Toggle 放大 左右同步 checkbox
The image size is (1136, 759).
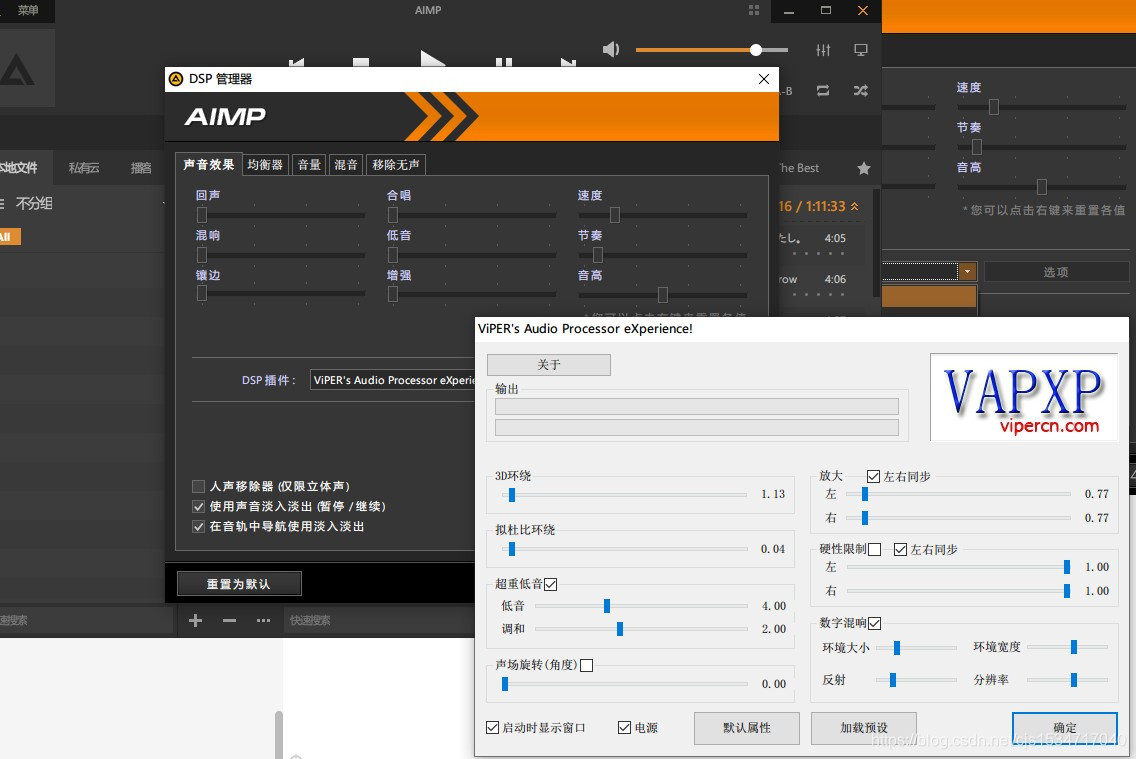click(x=874, y=477)
